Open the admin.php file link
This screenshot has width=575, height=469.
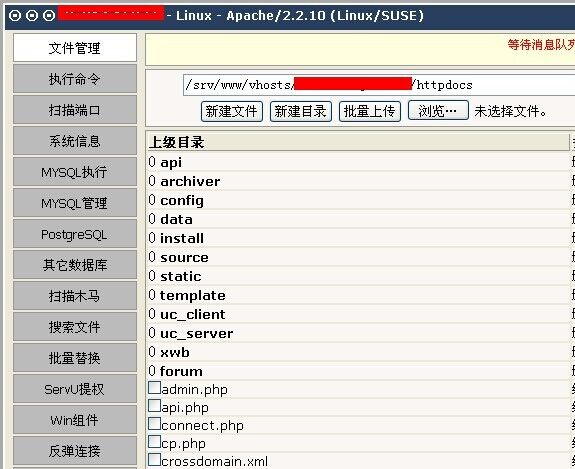click(194, 389)
